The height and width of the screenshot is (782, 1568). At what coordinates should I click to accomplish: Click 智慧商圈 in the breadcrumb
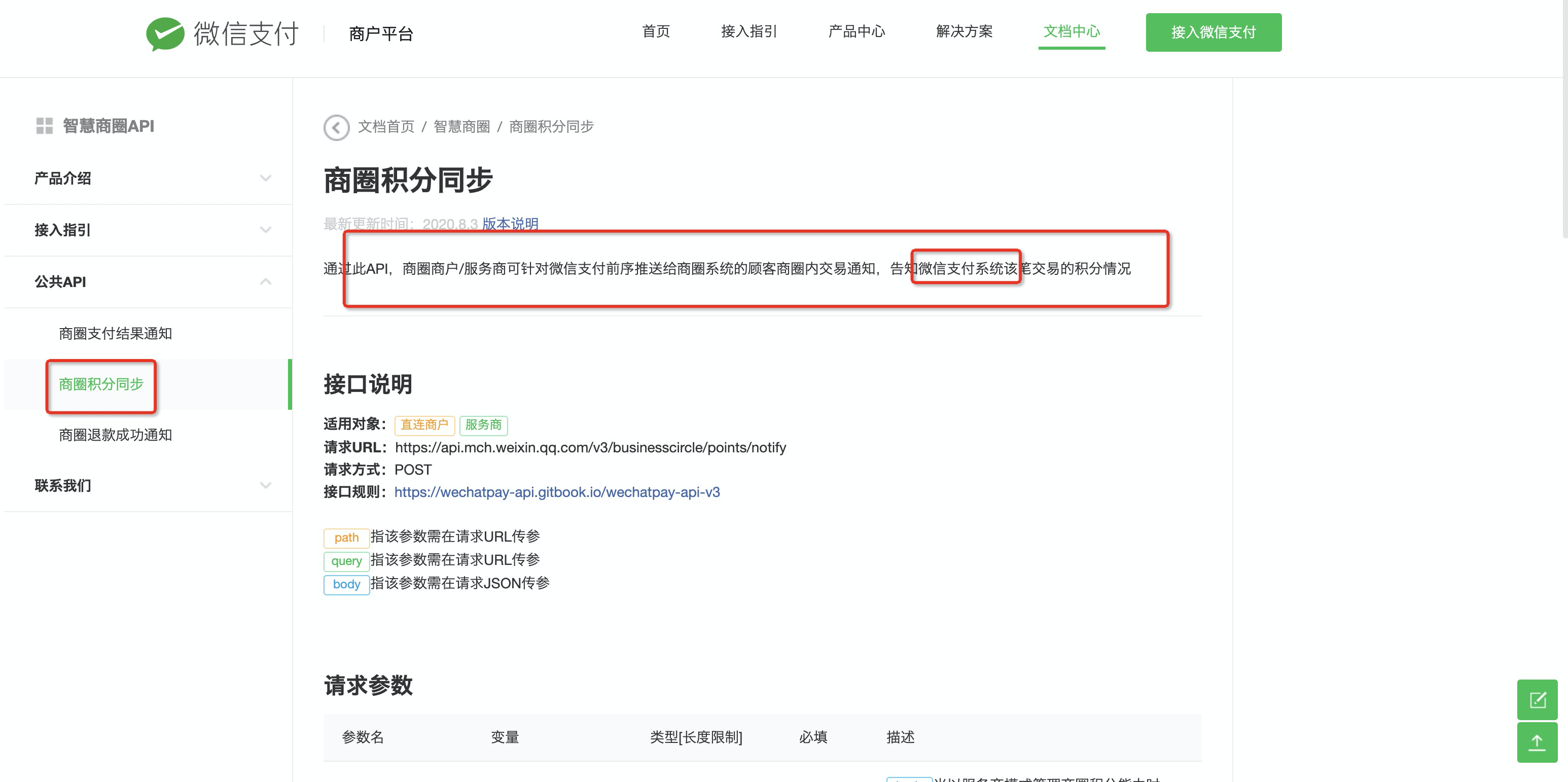(x=461, y=127)
